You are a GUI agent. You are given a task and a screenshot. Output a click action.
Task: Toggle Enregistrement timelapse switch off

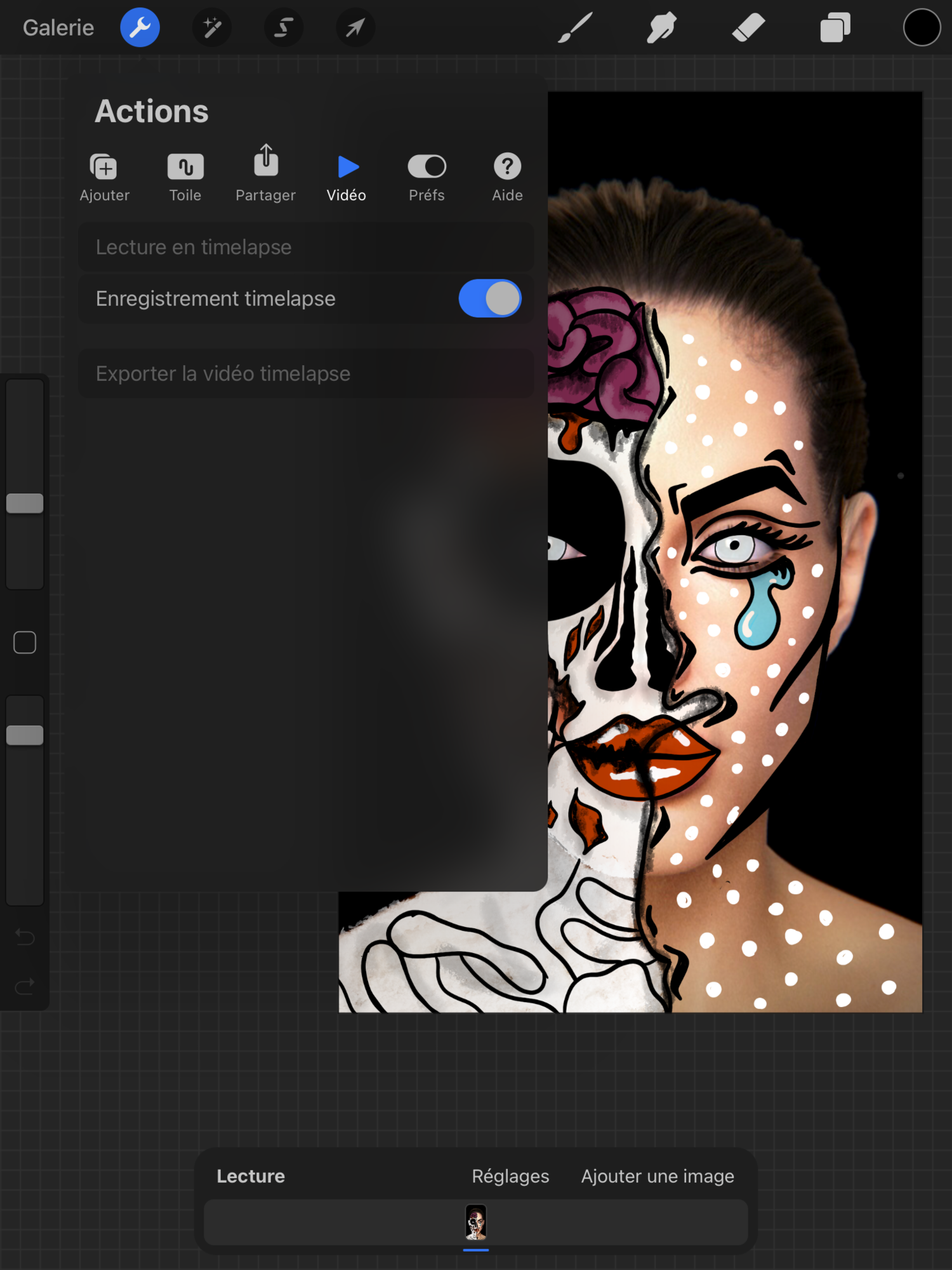tap(490, 298)
